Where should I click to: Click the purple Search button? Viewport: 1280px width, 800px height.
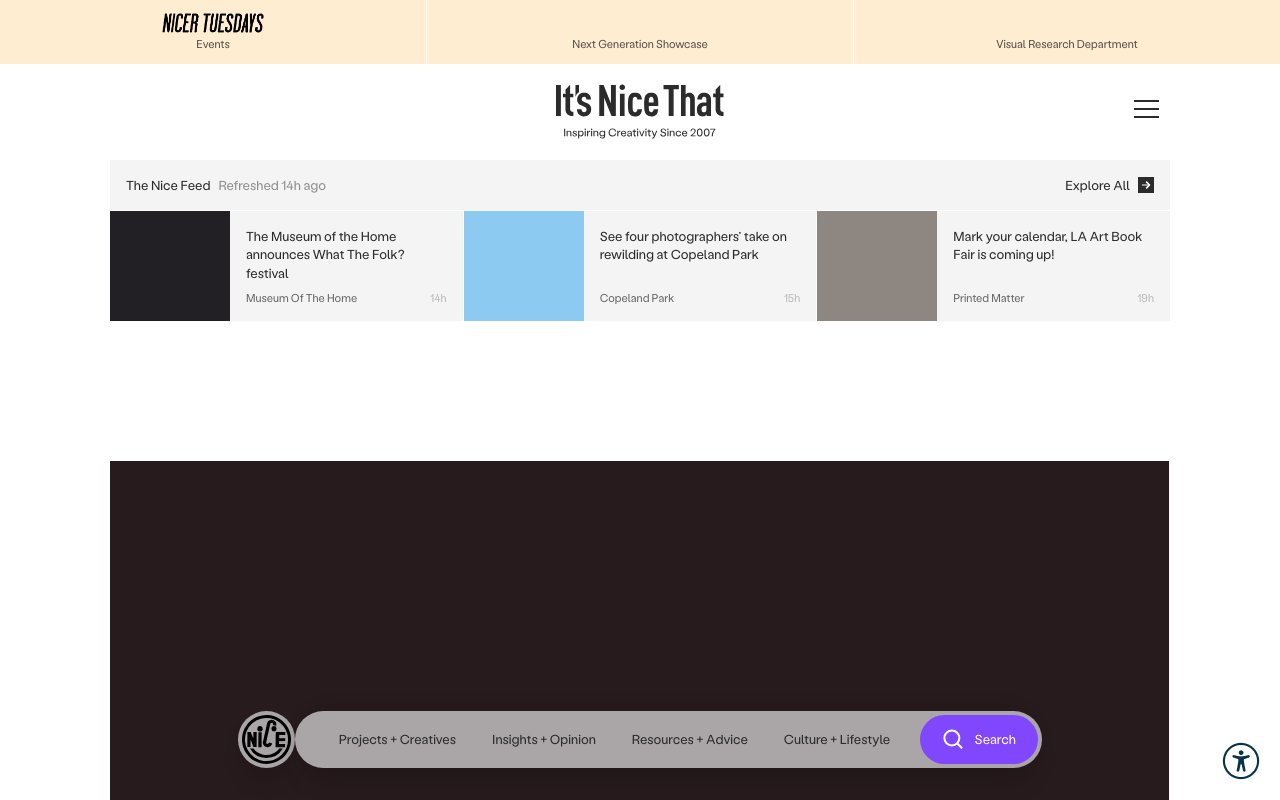click(979, 740)
